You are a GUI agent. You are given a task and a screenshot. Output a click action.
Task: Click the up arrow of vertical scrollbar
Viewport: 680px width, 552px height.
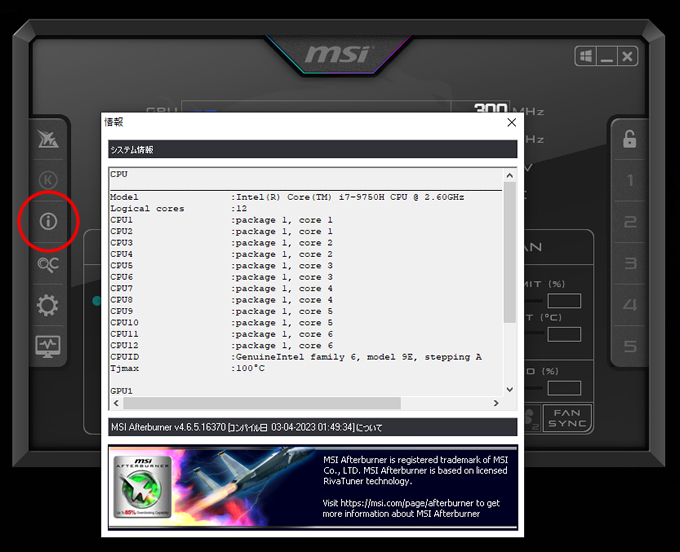510,176
